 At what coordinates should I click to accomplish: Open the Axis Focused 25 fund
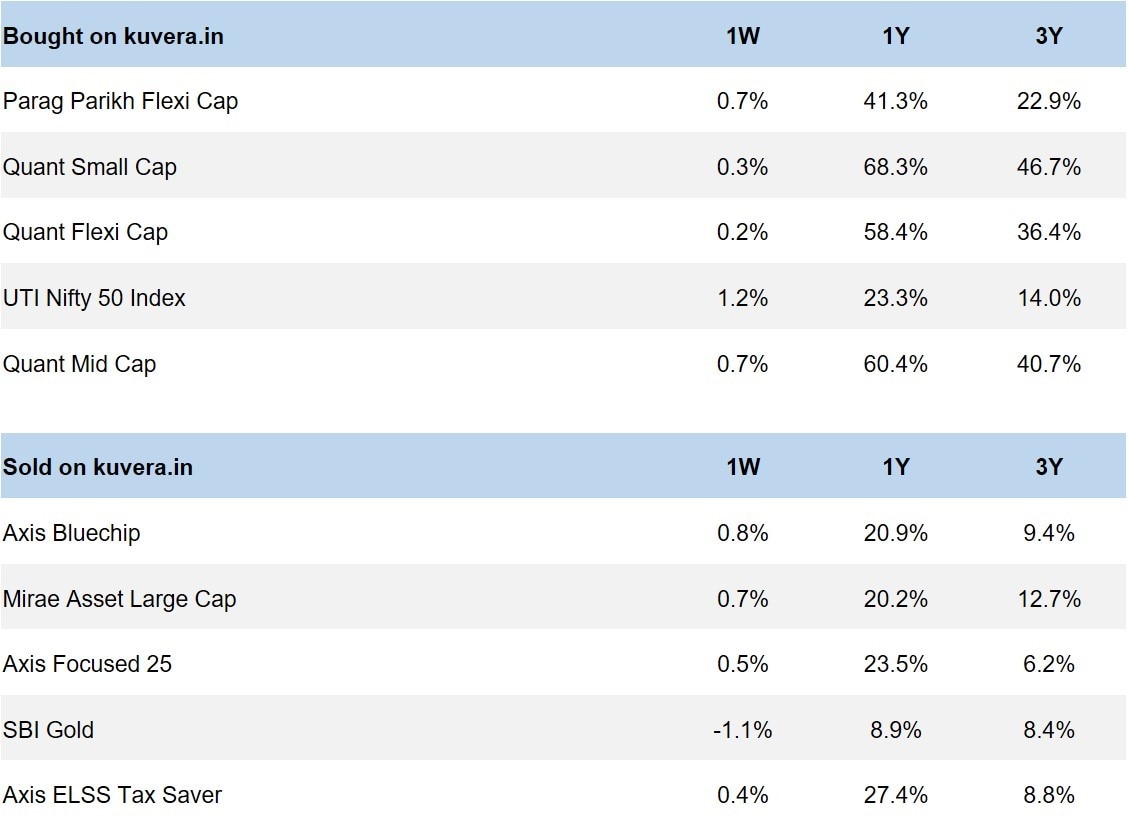coord(87,664)
